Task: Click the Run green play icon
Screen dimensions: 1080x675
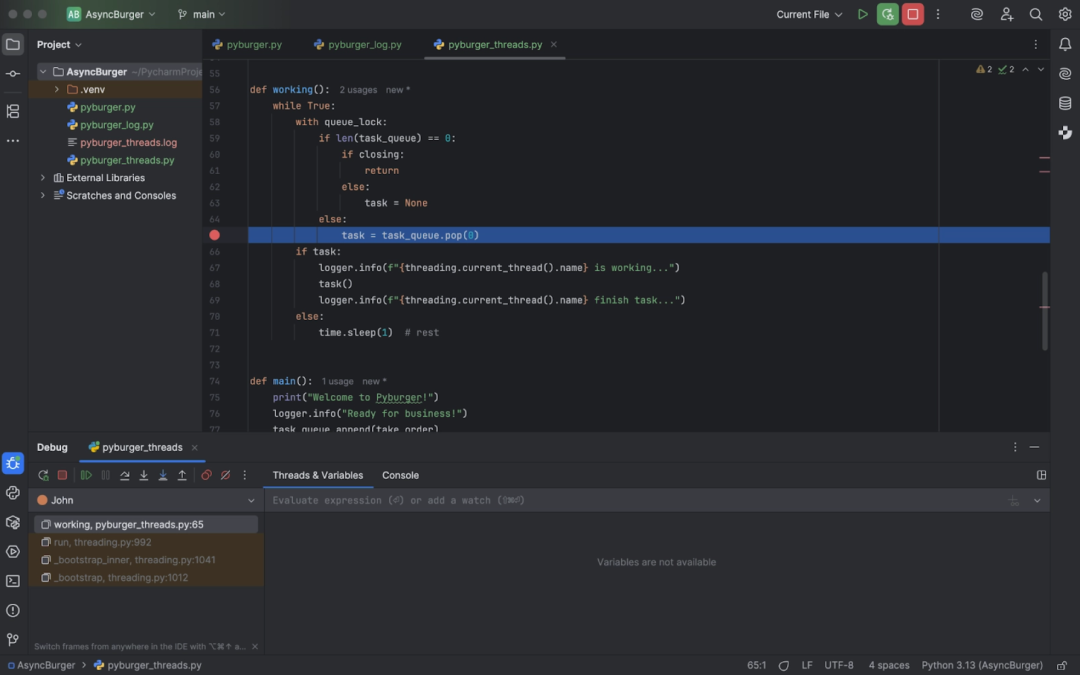Action: (x=862, y=14)
